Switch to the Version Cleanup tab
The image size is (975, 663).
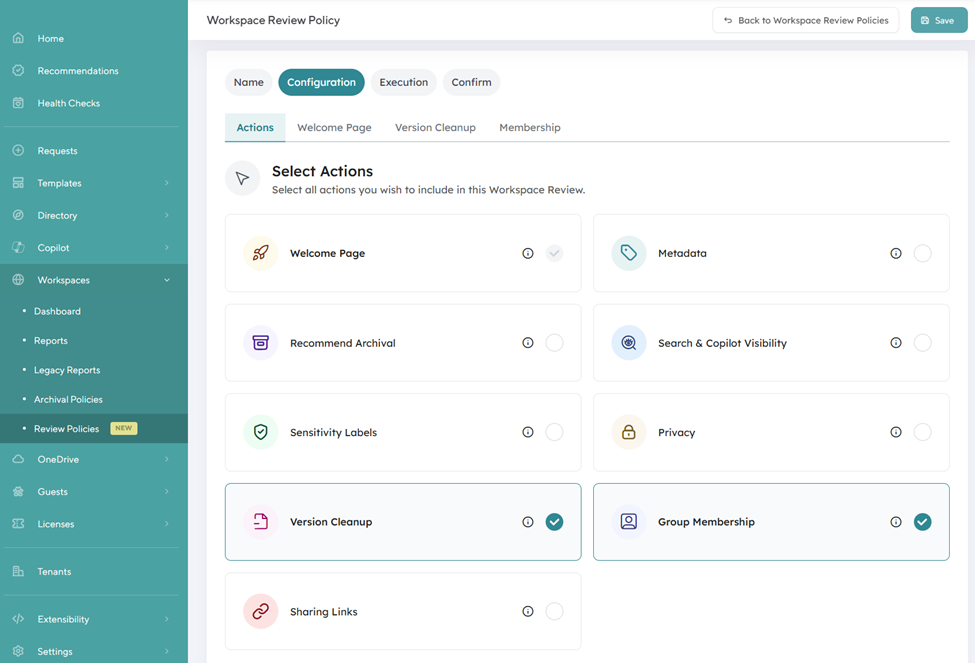[435, 128]
